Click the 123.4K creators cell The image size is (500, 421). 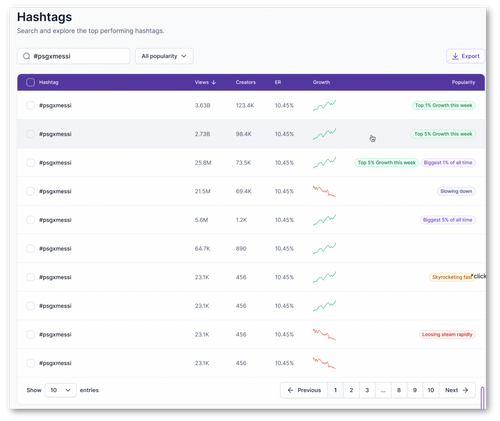point(245,105)
